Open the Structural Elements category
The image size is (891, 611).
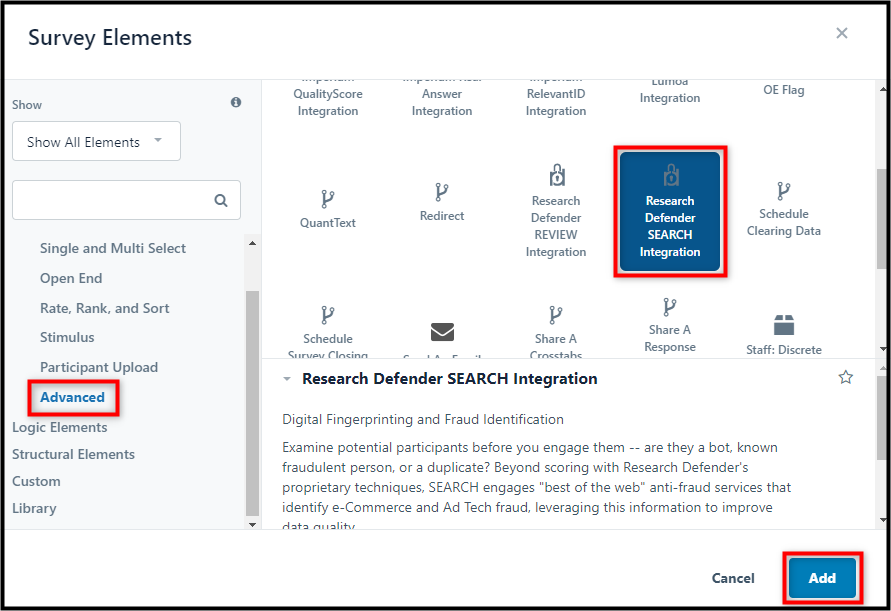coord(73,454)
